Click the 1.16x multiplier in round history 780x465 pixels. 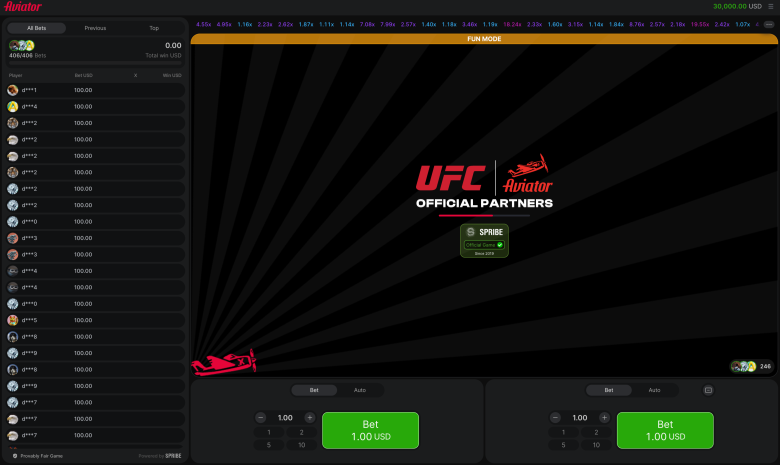245,24
